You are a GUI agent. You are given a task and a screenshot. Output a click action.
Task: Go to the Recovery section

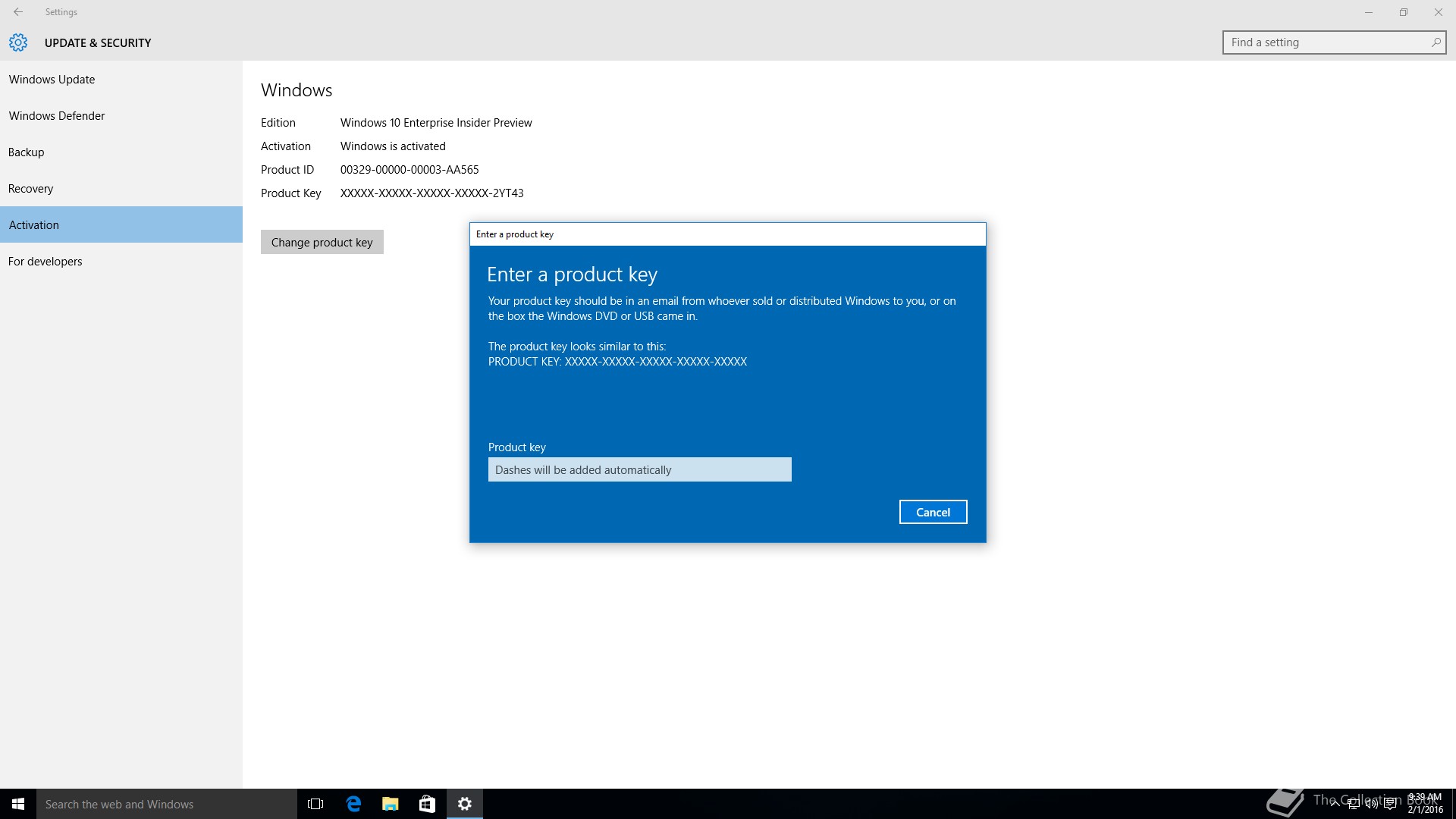(121, 188)
